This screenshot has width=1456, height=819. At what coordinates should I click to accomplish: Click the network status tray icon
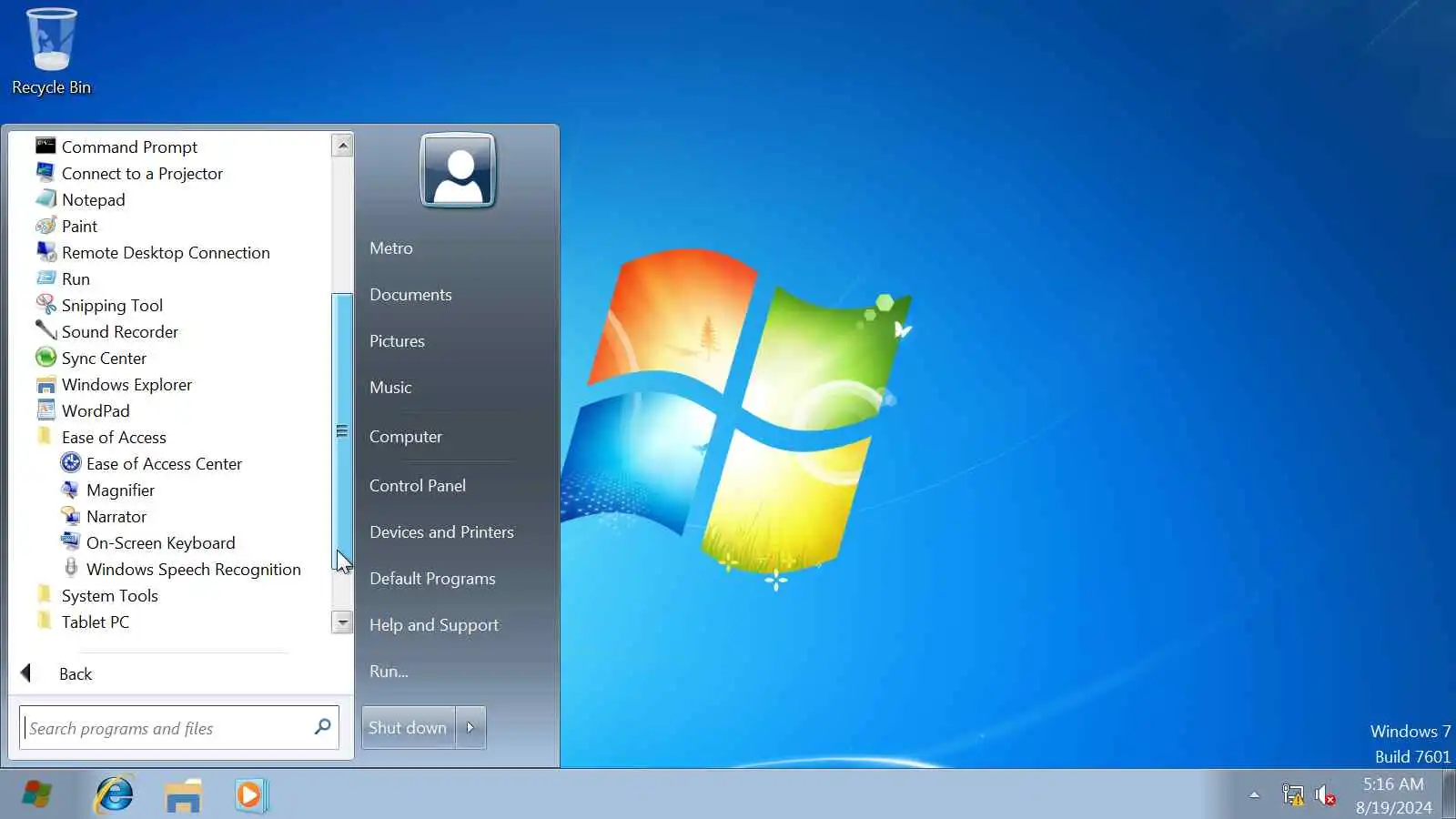click(1292, 794)
